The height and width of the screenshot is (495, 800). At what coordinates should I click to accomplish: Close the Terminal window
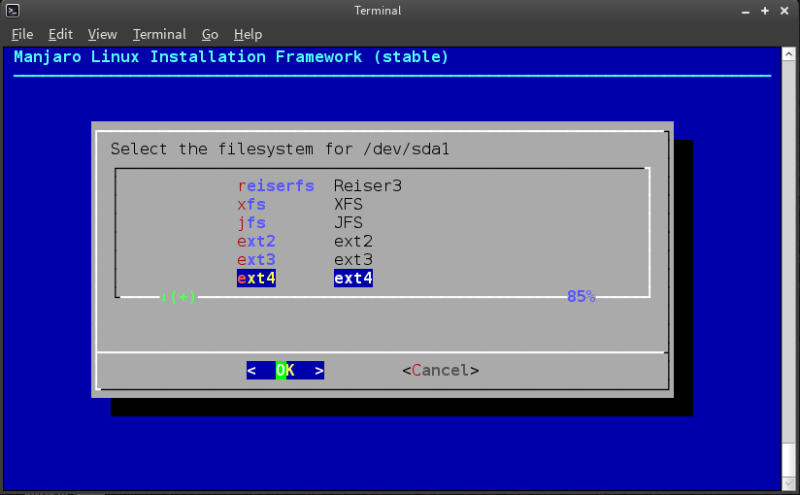784,11
